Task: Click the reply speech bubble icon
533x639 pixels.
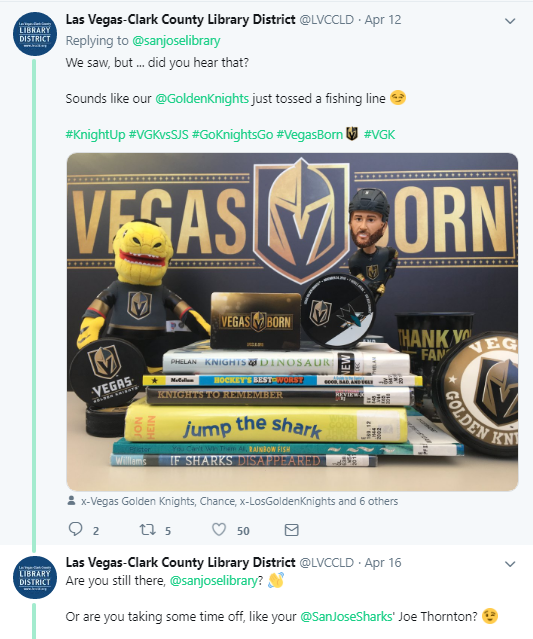Action: (75, 529)
